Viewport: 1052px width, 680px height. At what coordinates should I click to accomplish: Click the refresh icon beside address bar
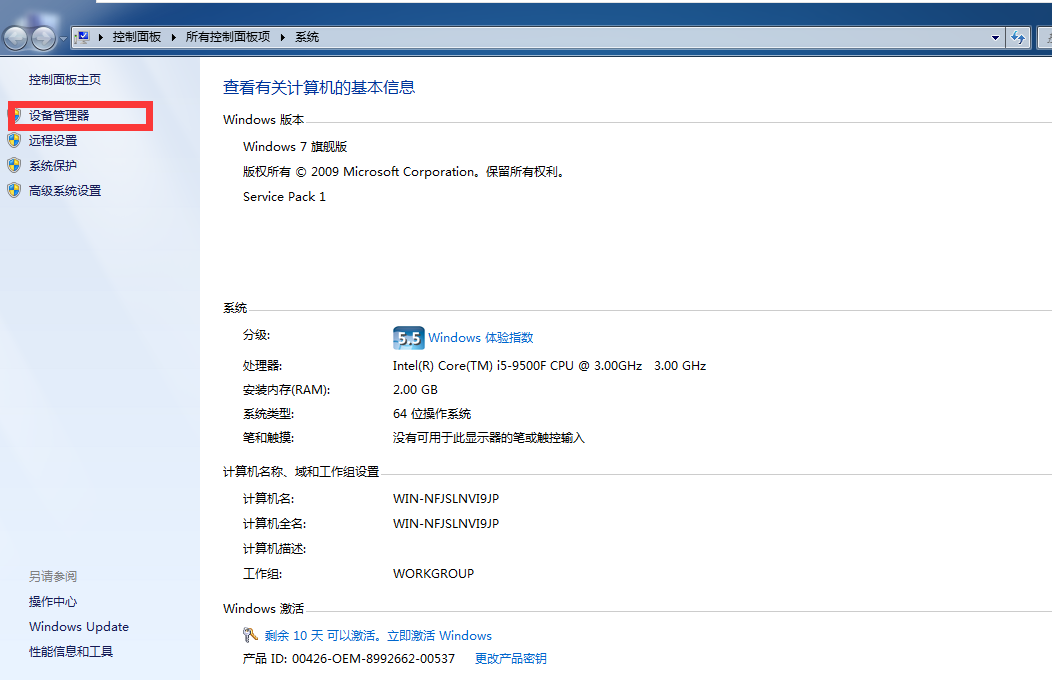[x=1018, y=37]
